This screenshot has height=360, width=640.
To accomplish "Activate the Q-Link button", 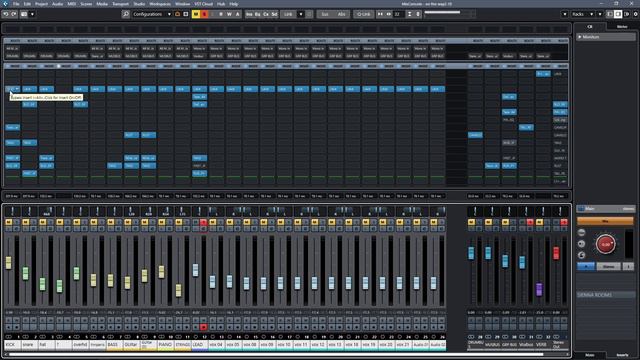I will [363, 14].
